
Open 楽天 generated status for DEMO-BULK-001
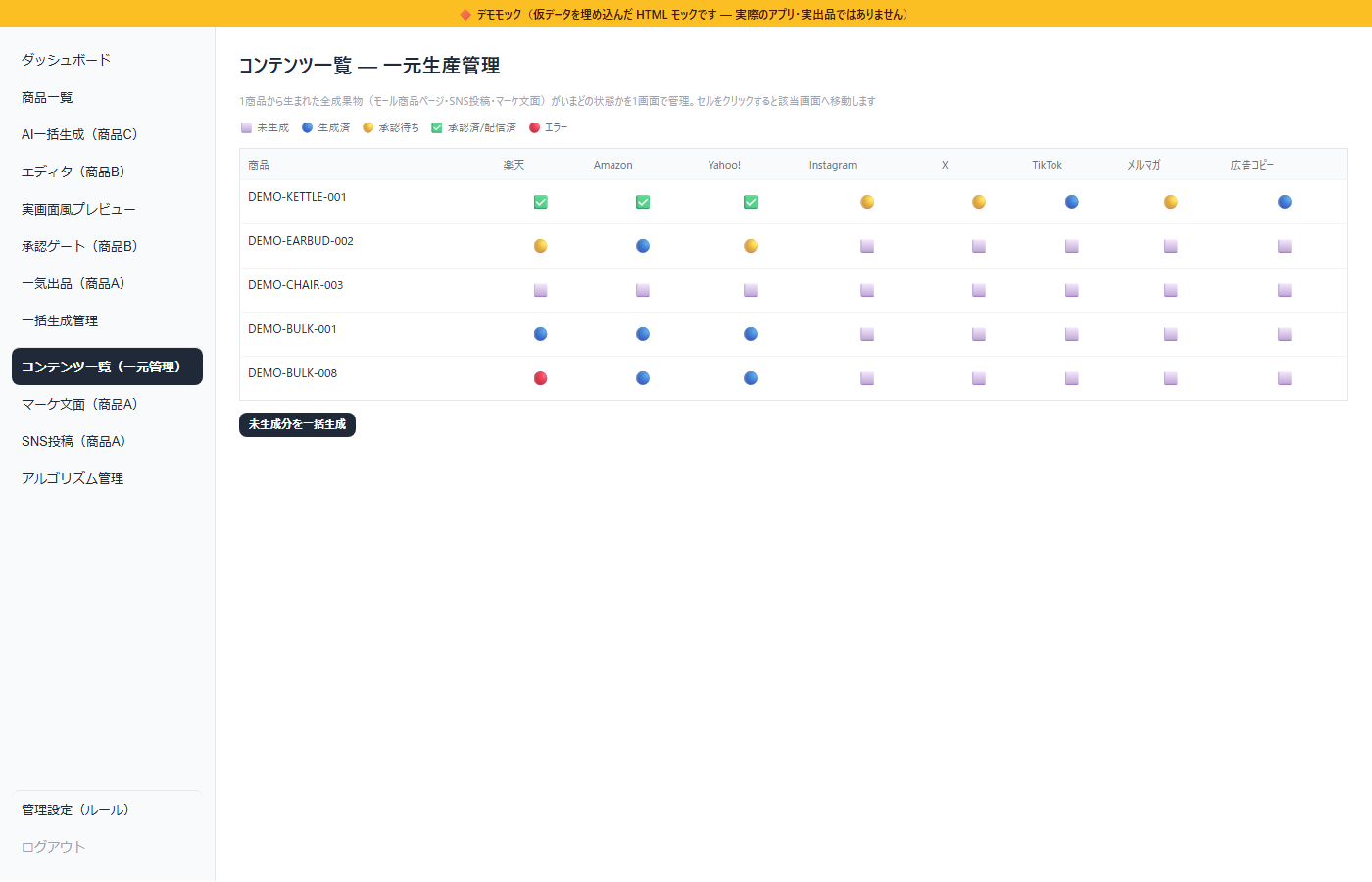pyautogui.click(x=540, y=334)
